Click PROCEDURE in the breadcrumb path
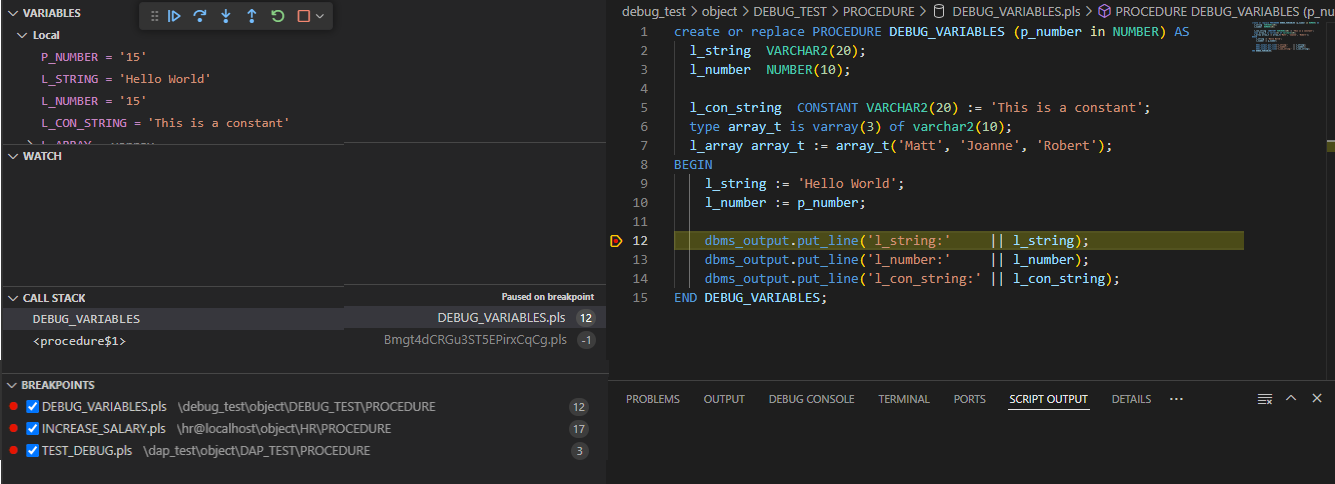The height and width of the screenshot is (484, 1335). [878, 12]
